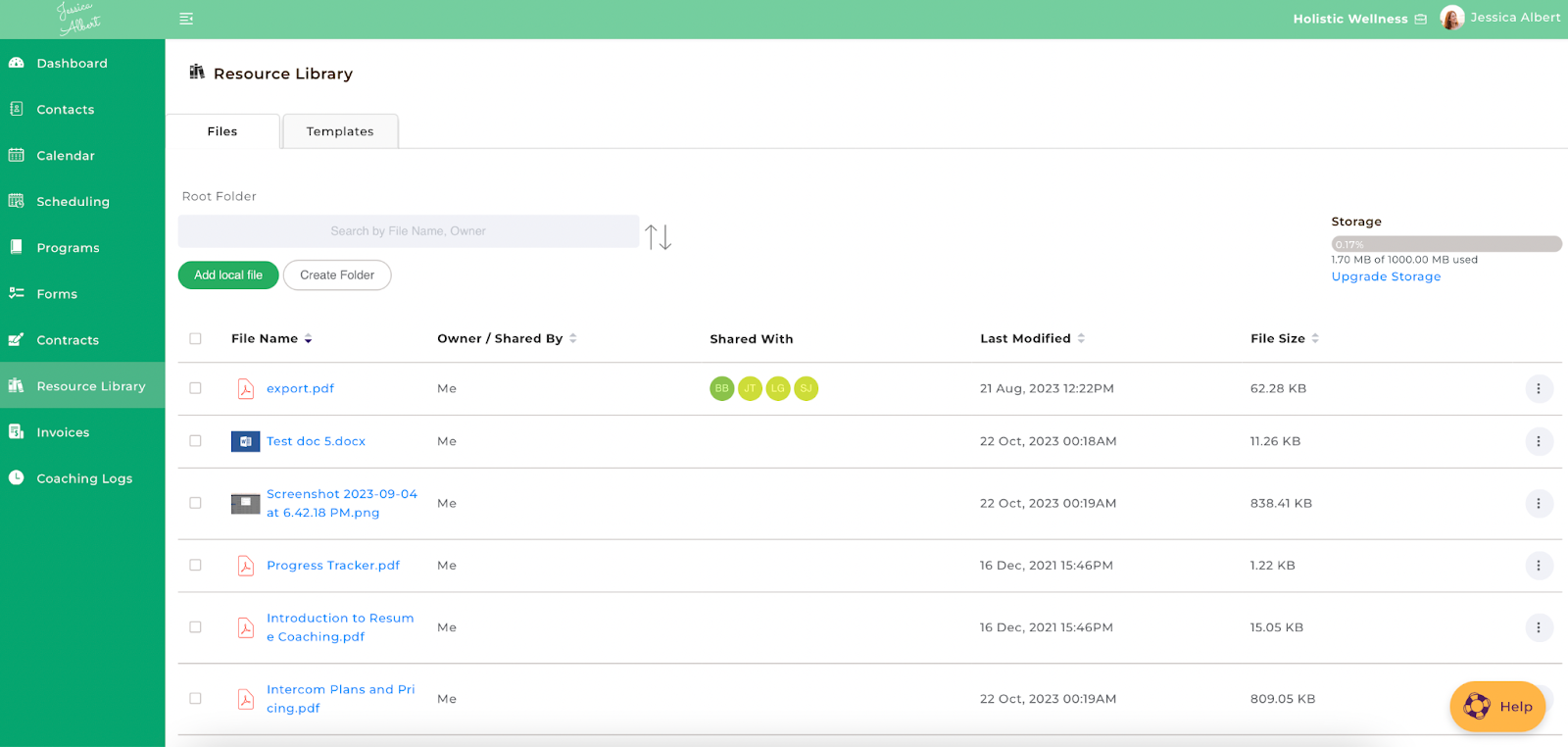Go to Invoices in sidebar
Image resolution: width=1568 pixels, height=747 pixels.
coord(63,432)
